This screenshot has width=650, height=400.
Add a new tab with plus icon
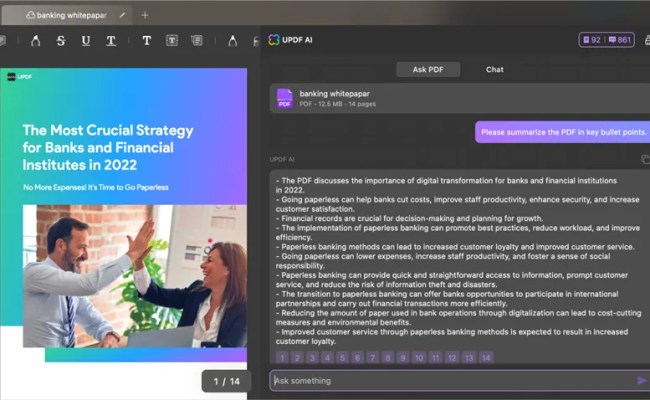(145, 15)
